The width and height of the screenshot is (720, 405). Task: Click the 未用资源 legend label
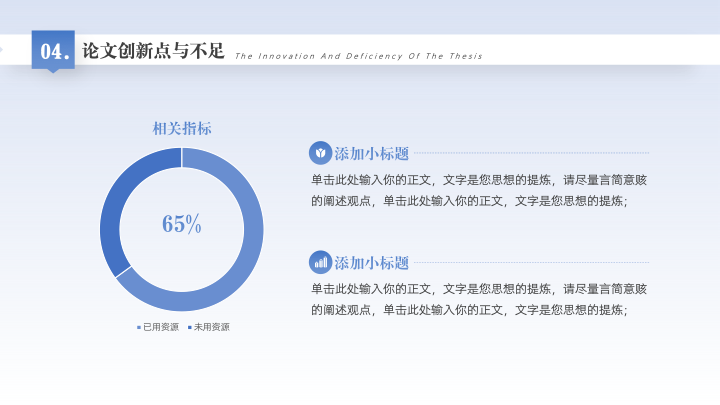(212, 327)
